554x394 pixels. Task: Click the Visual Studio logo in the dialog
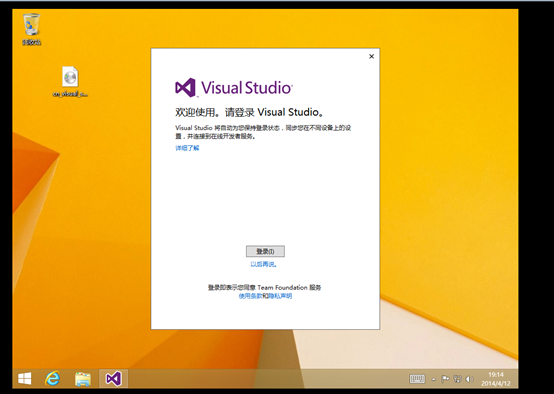click(234, 87)
